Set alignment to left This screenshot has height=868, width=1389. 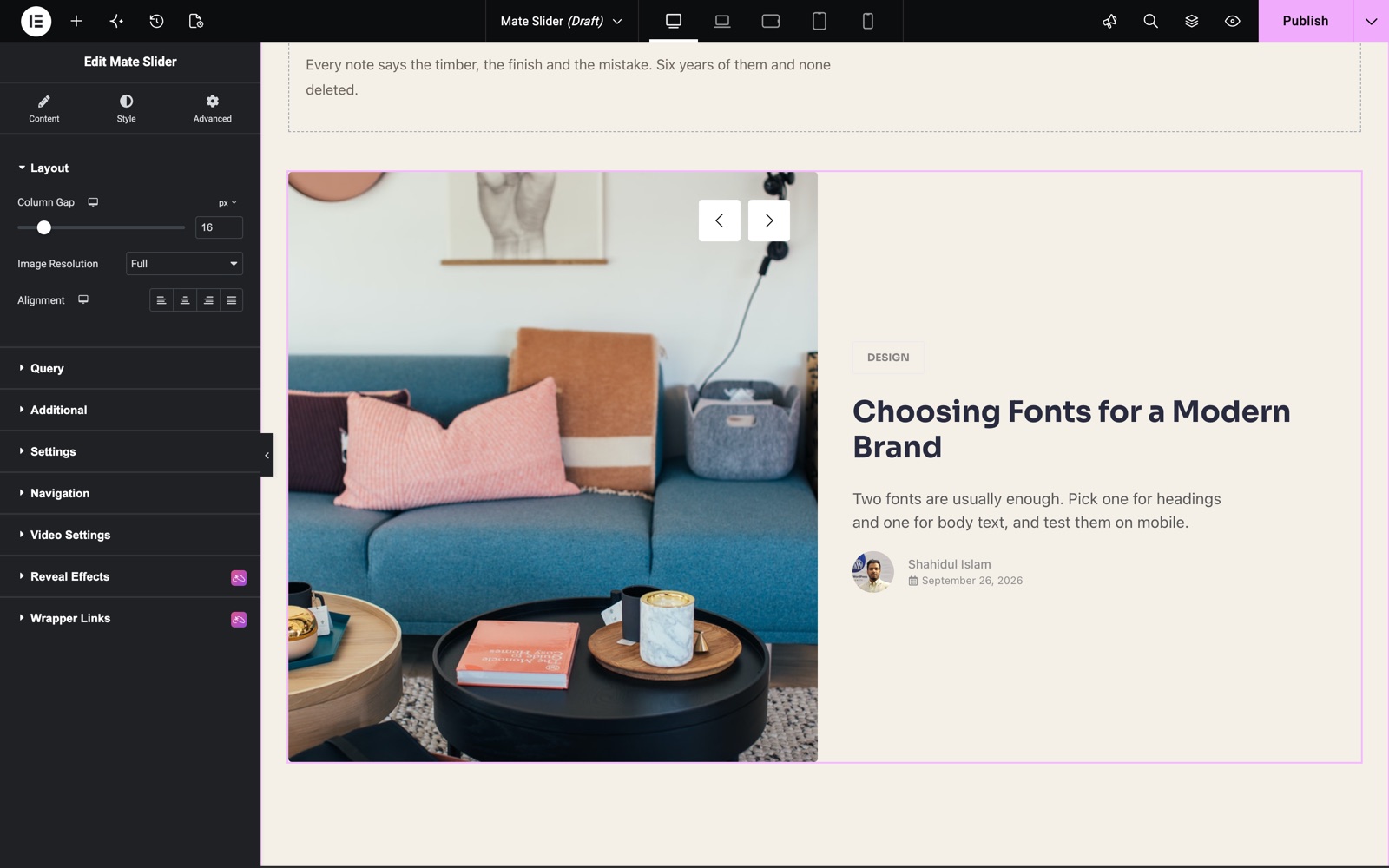(x=161, y=300)
